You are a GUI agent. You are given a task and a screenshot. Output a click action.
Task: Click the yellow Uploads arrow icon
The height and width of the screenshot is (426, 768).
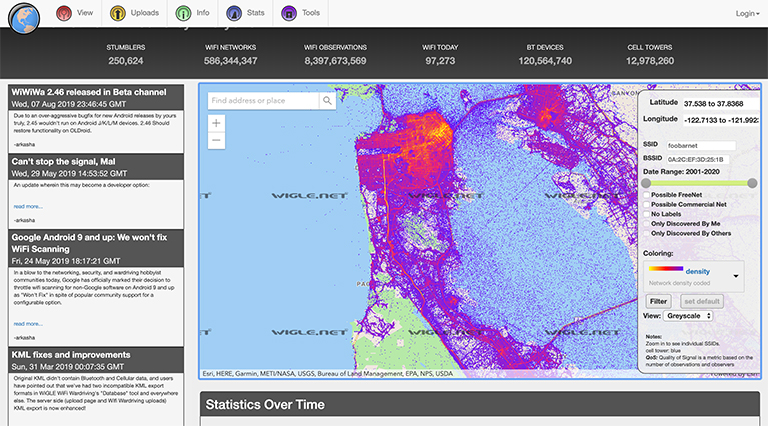tap(119, 14)
